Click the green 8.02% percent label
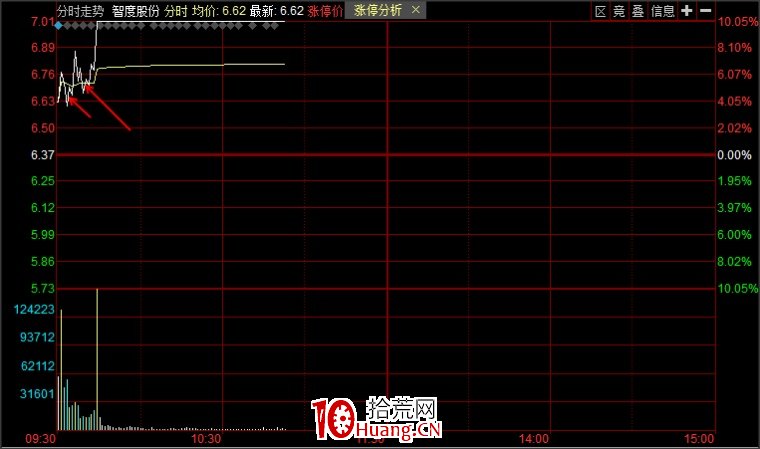This screenshot has height=449, width=760. coord(734,262)
